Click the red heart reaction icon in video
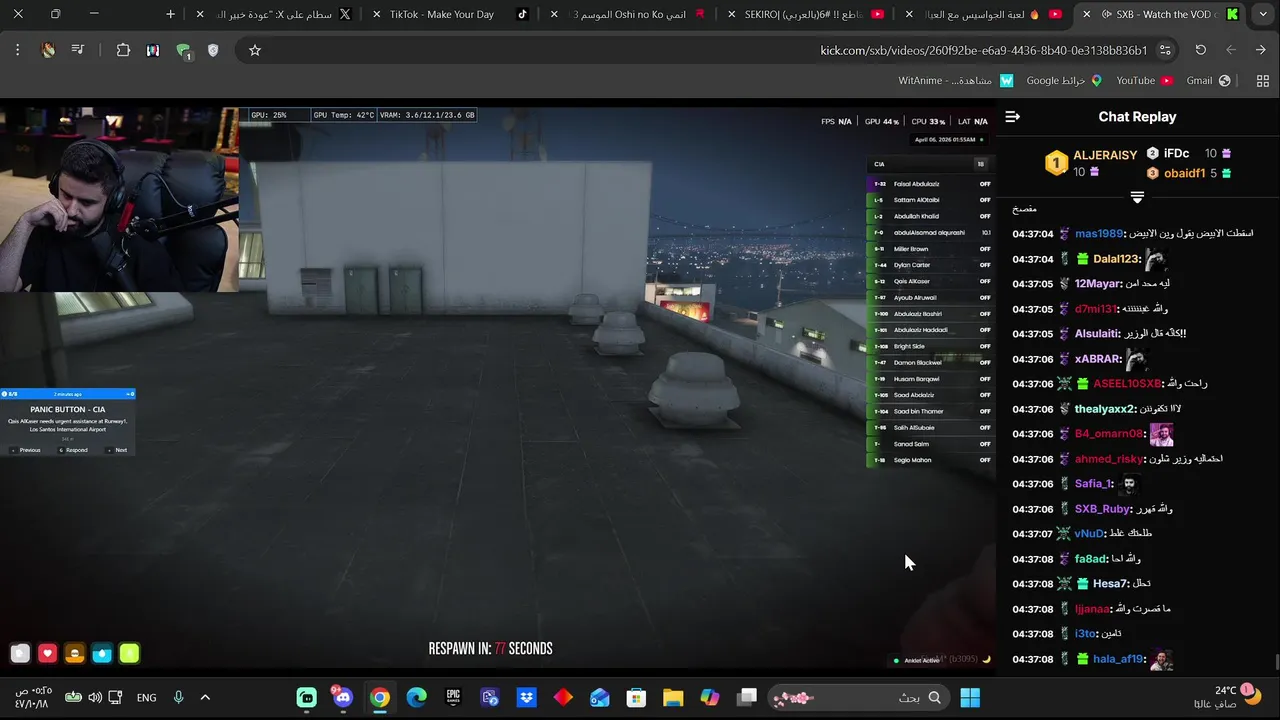The image size is (1280, 720). (x=47, y=654)
